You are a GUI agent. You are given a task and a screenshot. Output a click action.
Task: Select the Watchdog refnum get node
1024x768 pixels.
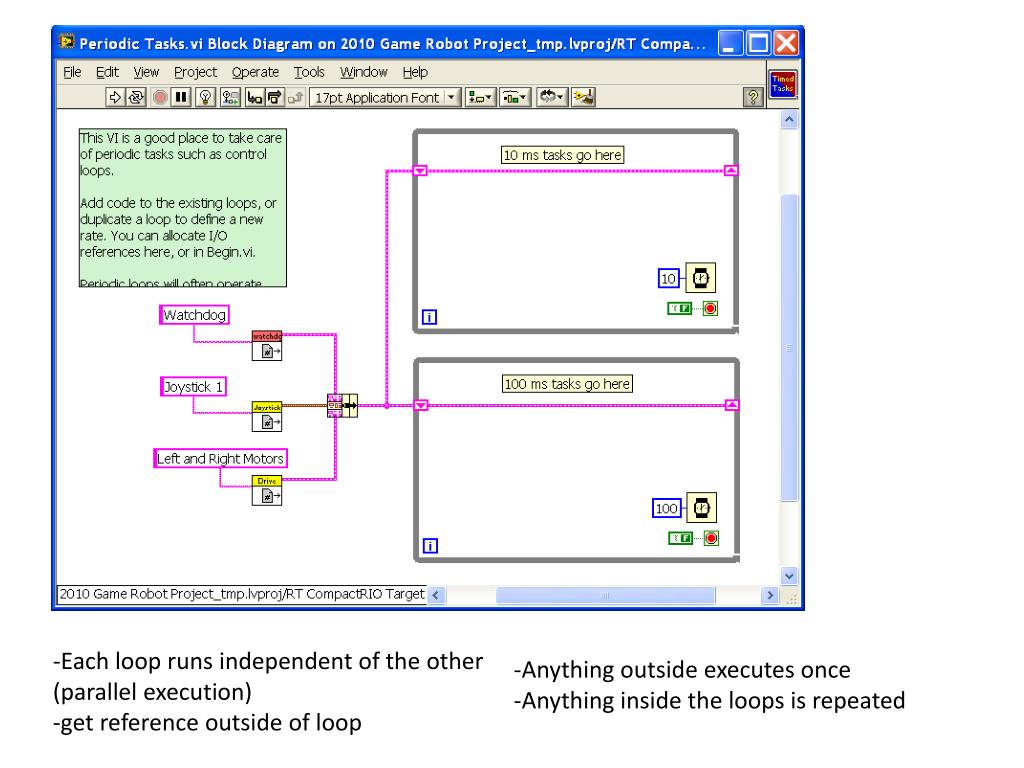tap(267, 345)
